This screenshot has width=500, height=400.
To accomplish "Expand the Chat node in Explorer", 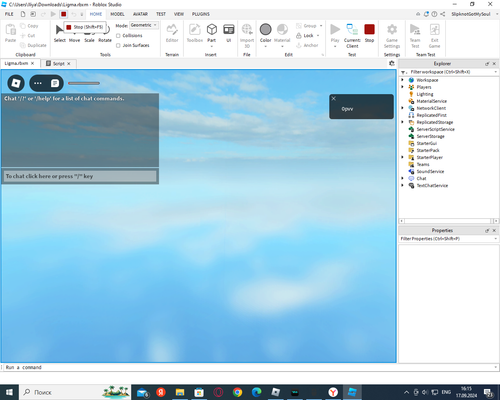I will pyautogui.click(x=402, y=178).
